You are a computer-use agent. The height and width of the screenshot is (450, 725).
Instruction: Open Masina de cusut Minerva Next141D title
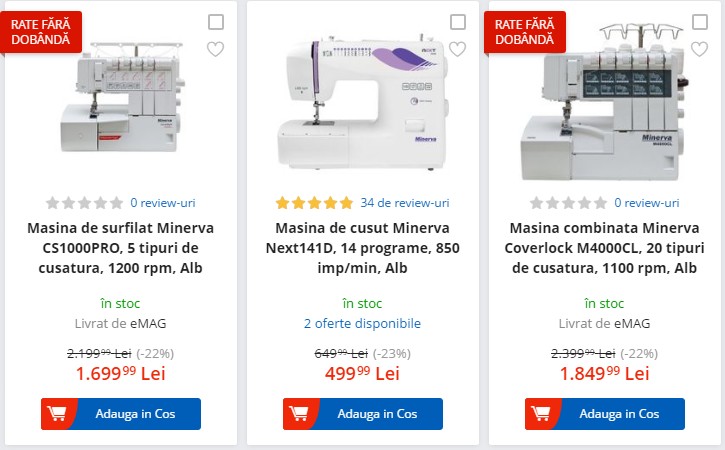362,248
